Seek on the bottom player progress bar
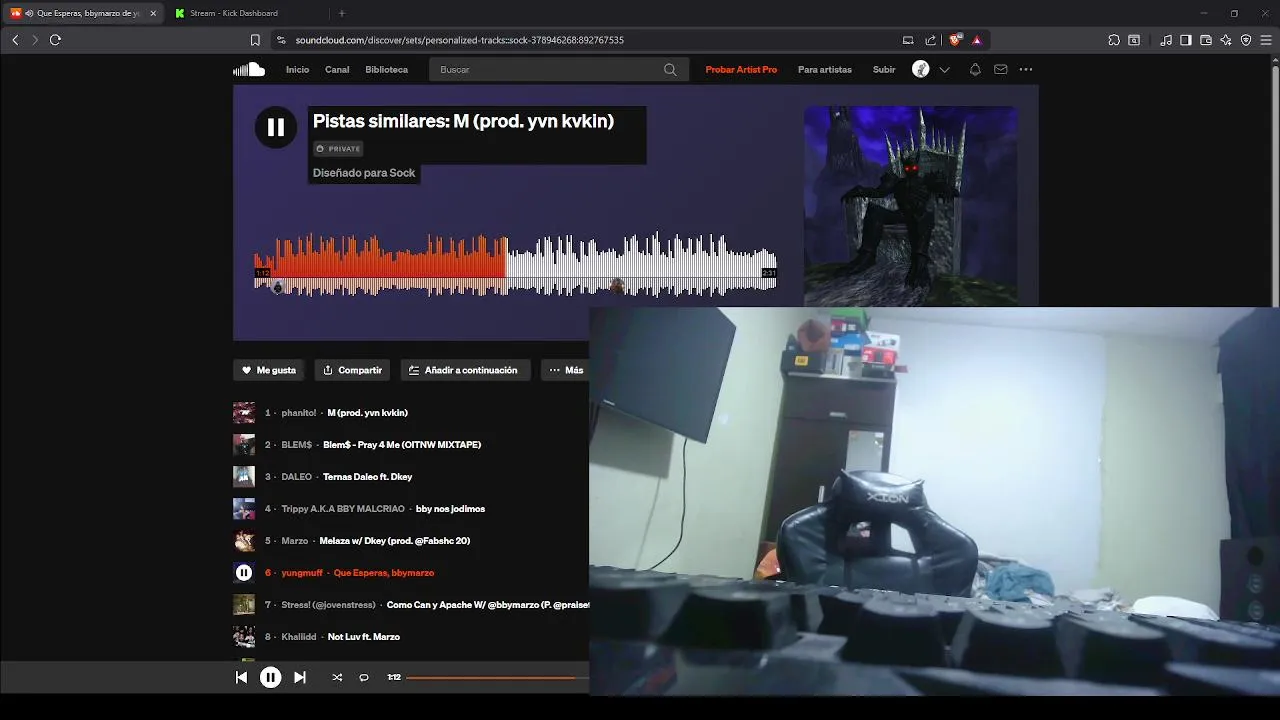This screenshot has width=1280, height=720. [x=497, y=677]
